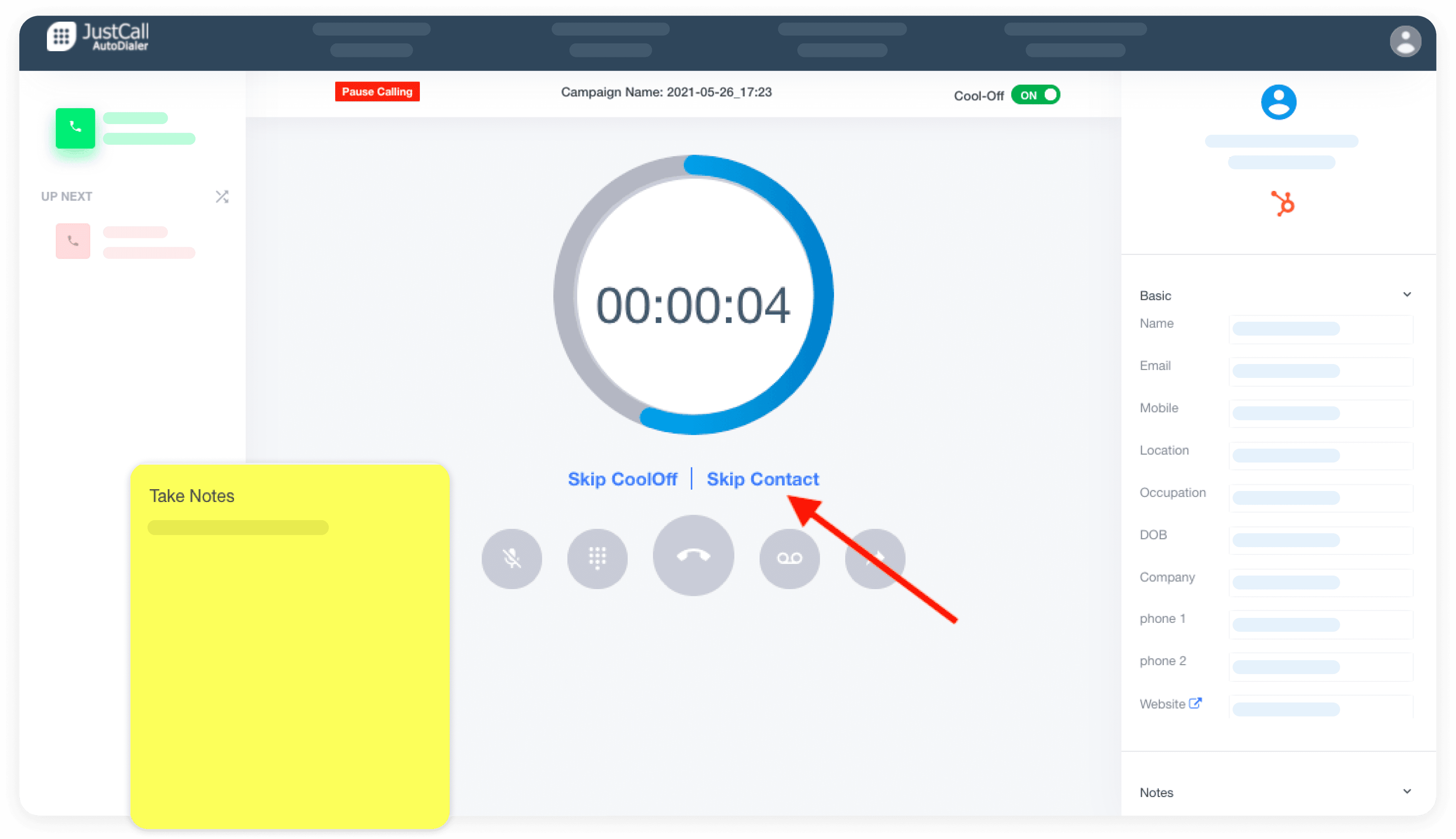Click the Company field

pos(1321,583)
